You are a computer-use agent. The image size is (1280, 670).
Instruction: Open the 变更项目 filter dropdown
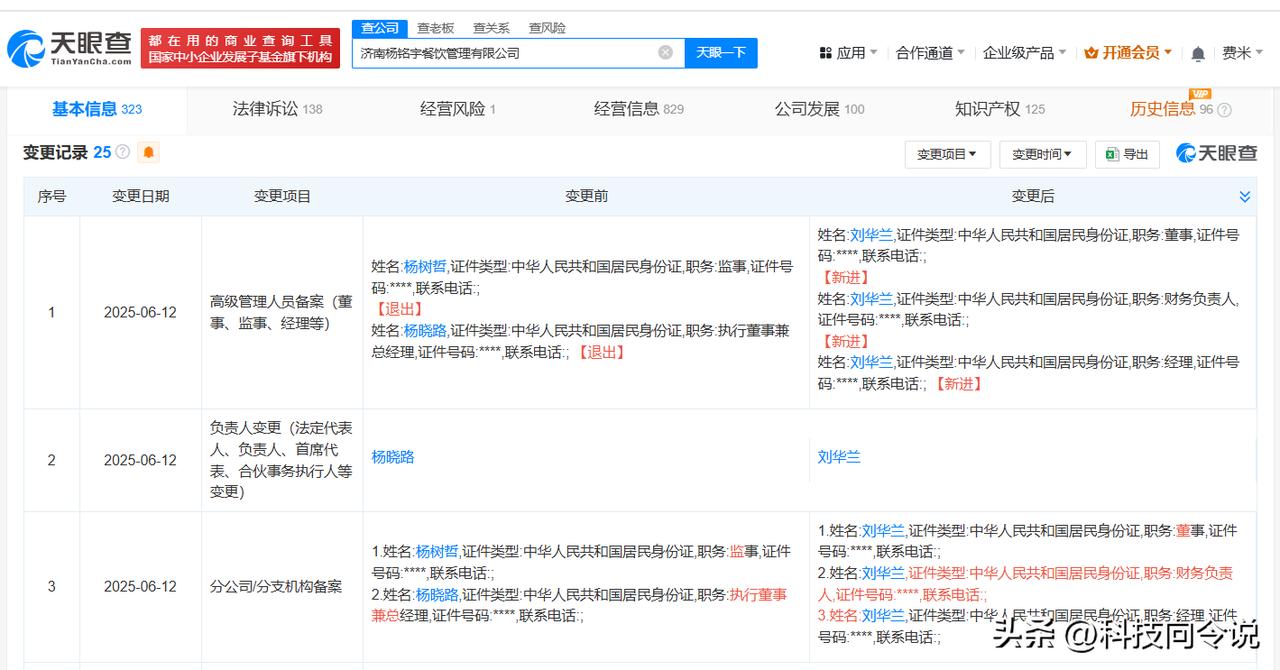coord(947,154)
